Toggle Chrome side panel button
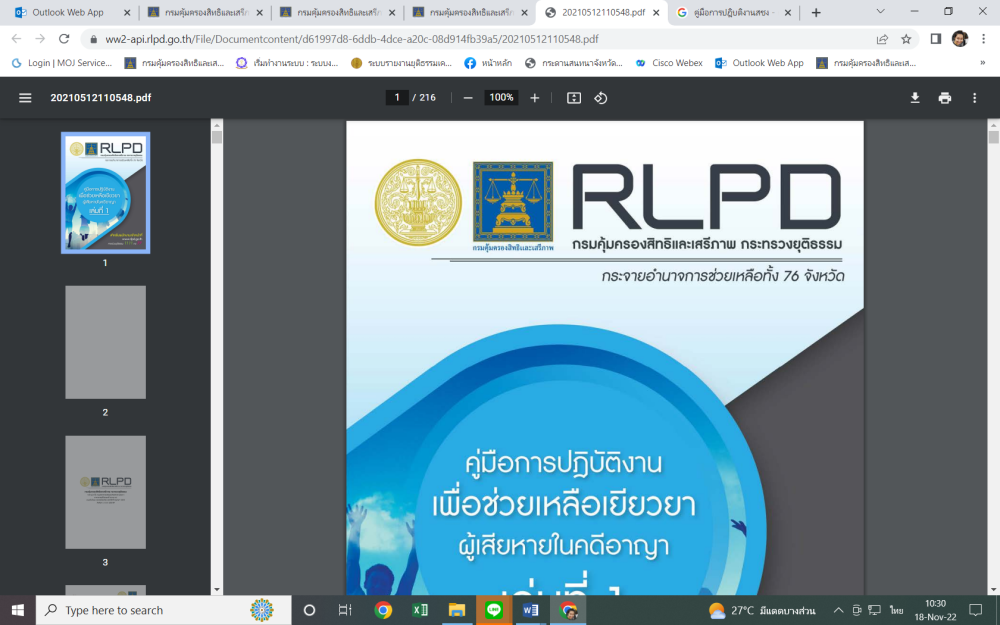The width and height of the screenshot is (1000, 625). 935,39
